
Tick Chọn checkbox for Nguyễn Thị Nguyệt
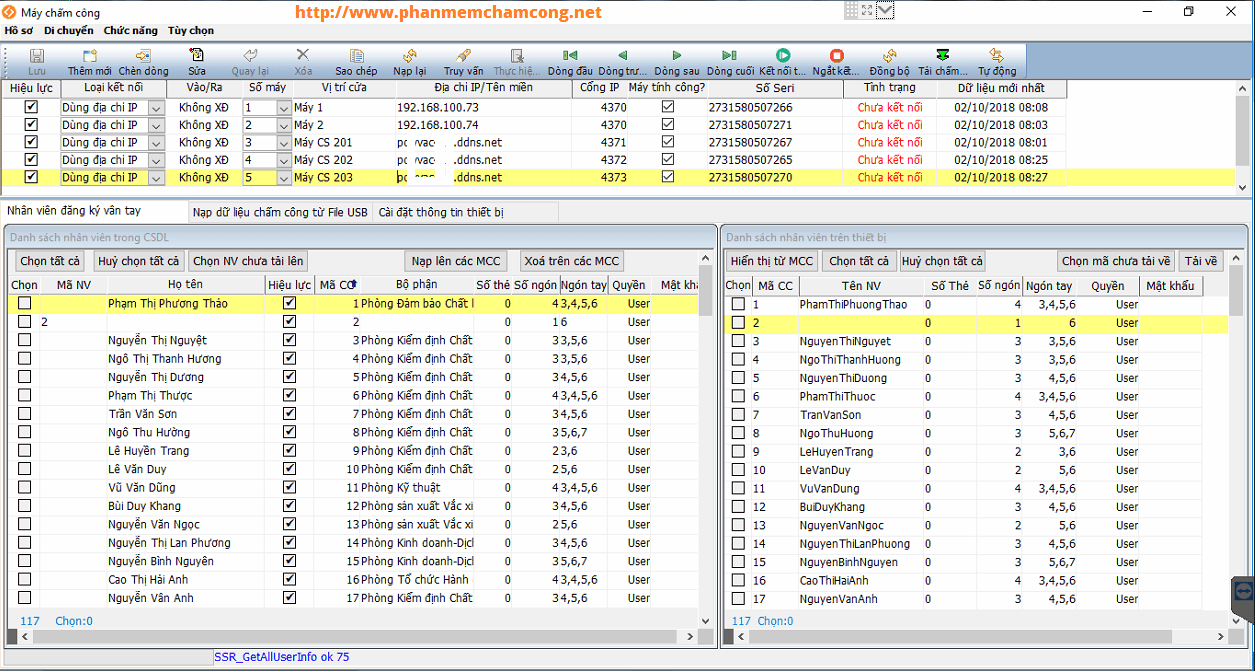point(24,340)
